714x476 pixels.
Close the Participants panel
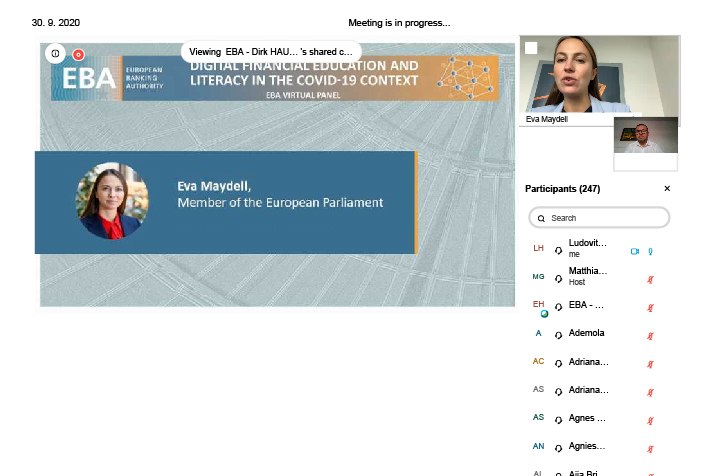[x=667, y=189]
